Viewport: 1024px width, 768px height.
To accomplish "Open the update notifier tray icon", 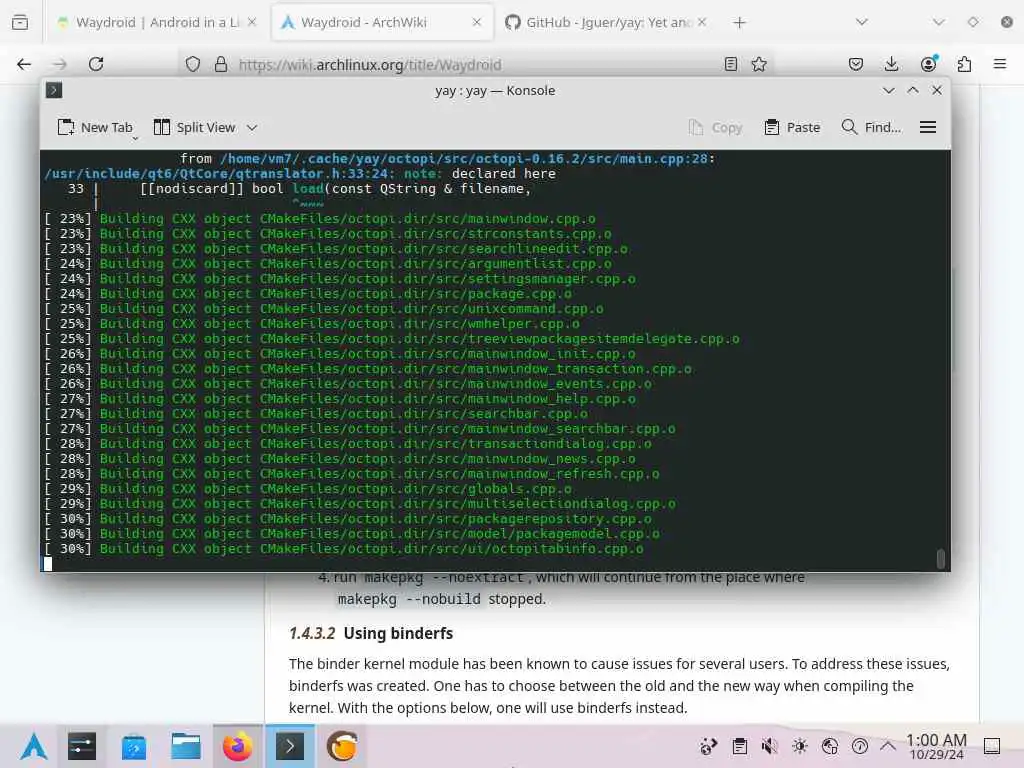I will pyautogui.click(x=709, y=746).
